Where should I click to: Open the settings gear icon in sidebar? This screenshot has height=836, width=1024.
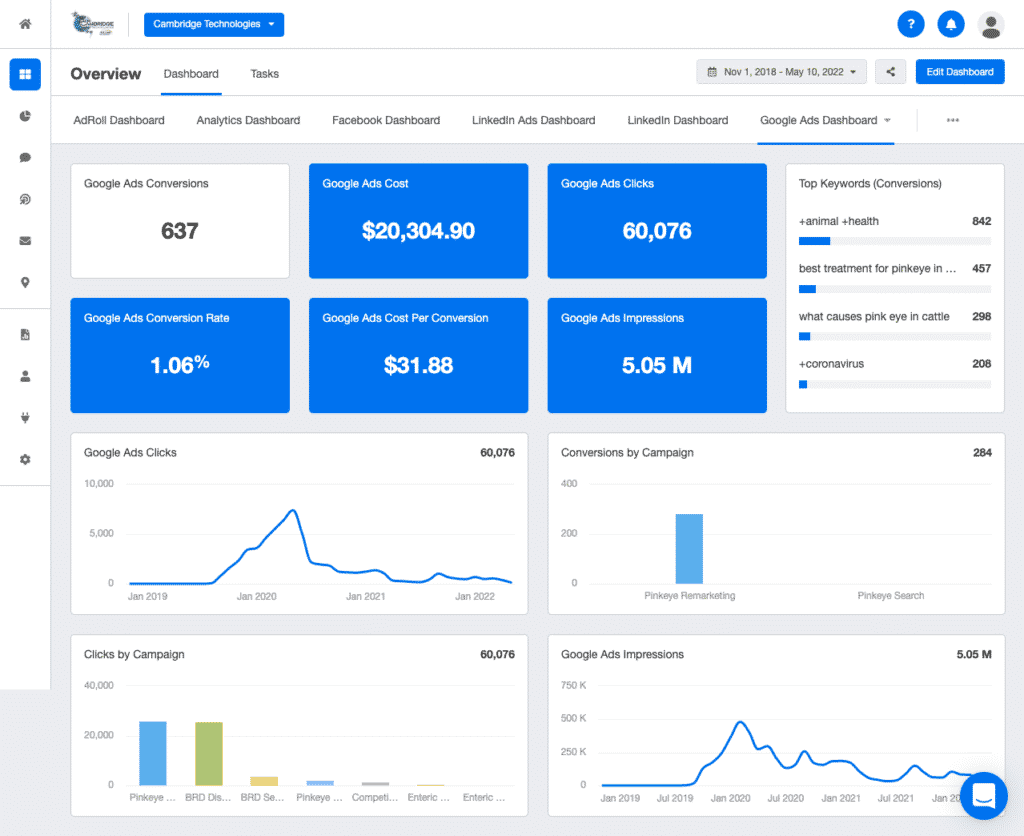[x=25, y=460]
